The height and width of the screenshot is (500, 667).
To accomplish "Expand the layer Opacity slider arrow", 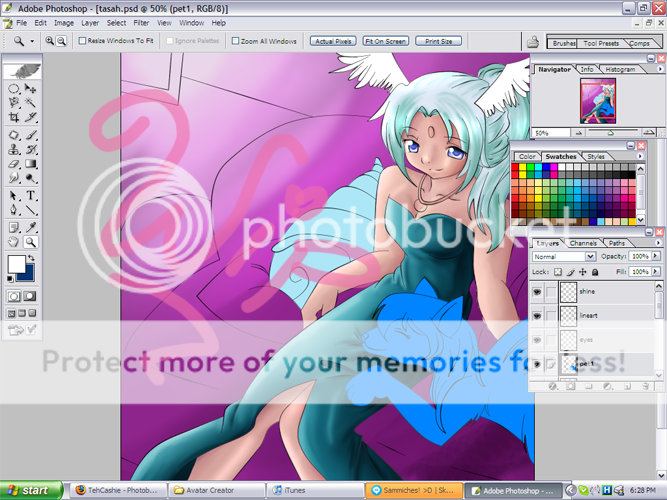I will (658, 257).
